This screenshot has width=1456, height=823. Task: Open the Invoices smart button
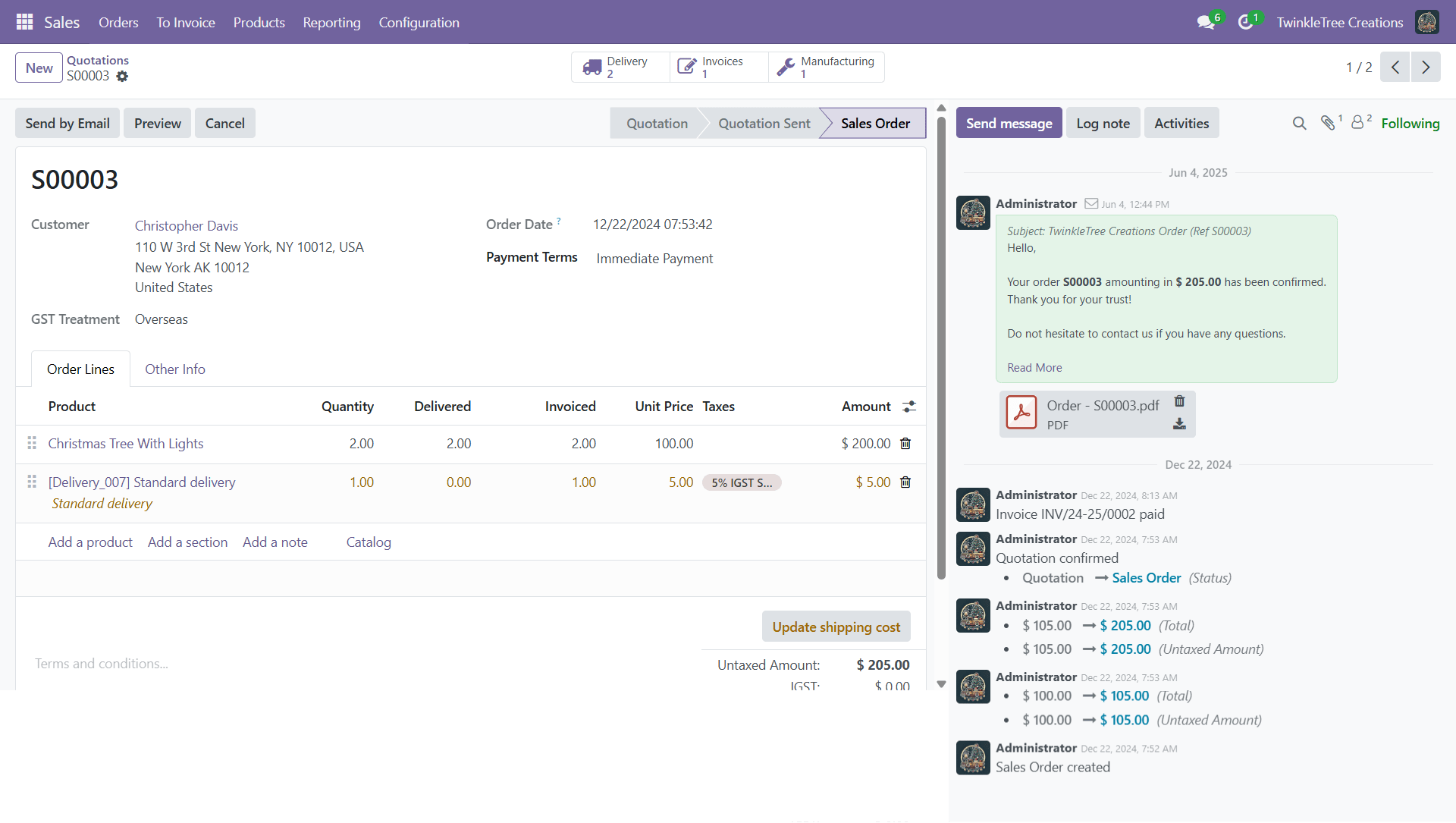pos(719,67)
